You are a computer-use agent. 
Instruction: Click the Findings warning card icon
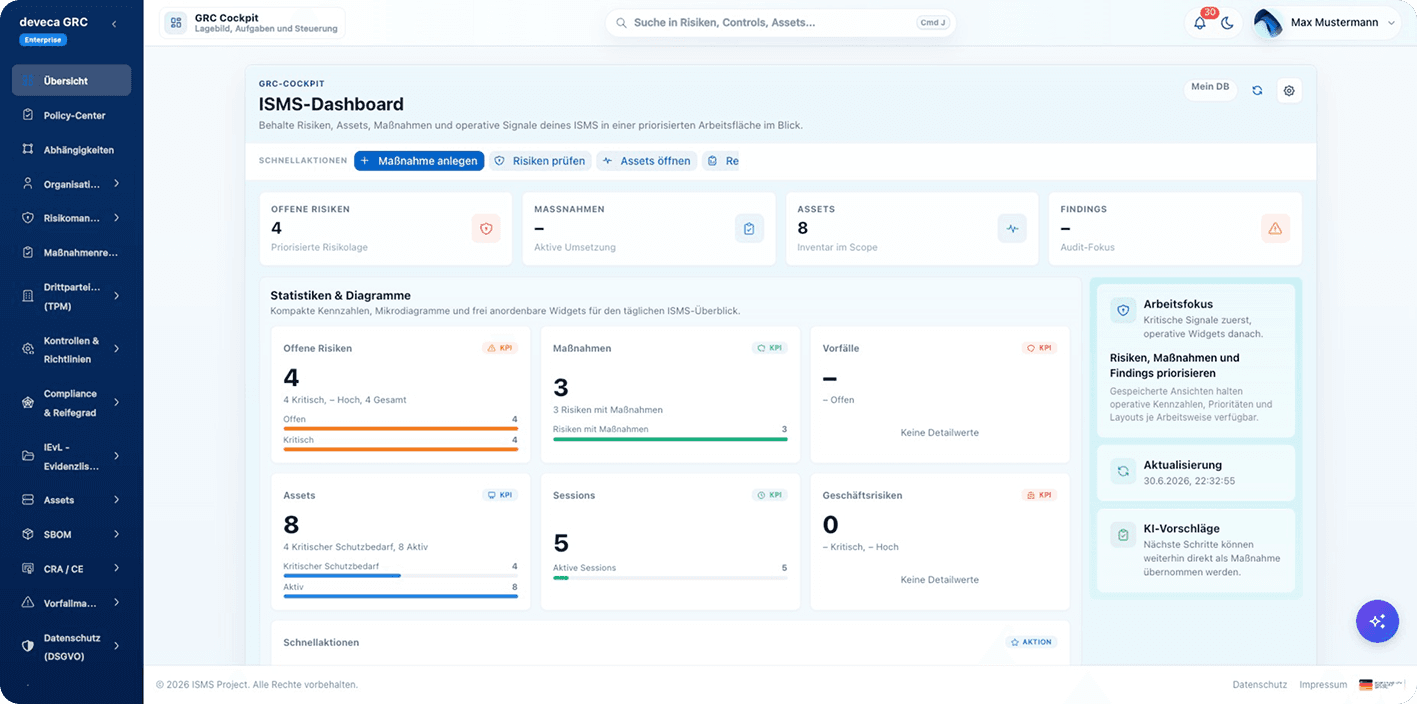[1275, 229]
